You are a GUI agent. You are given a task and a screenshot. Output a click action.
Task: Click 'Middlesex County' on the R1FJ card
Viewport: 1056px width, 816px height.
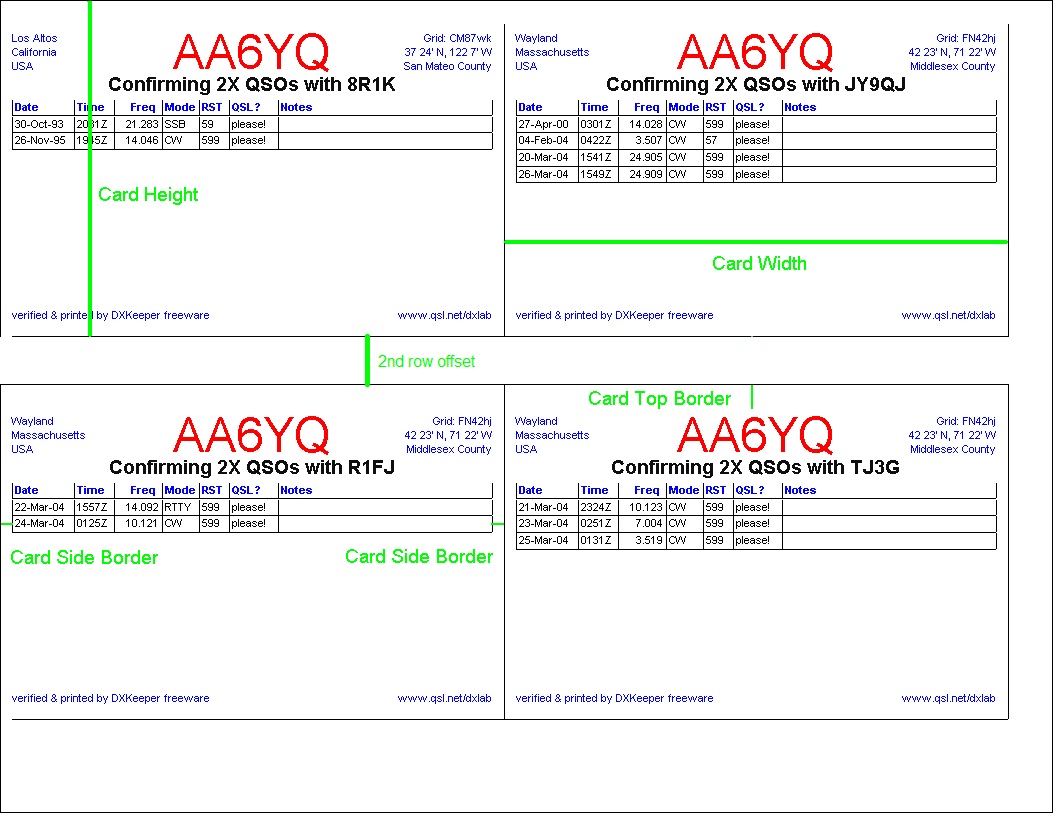tap(449, 449)
